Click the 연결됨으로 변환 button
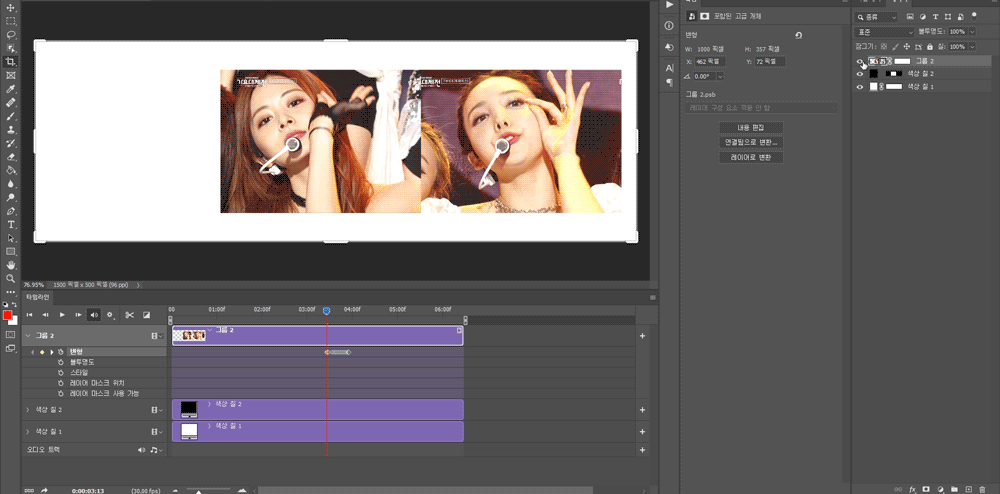 (751, 142)
